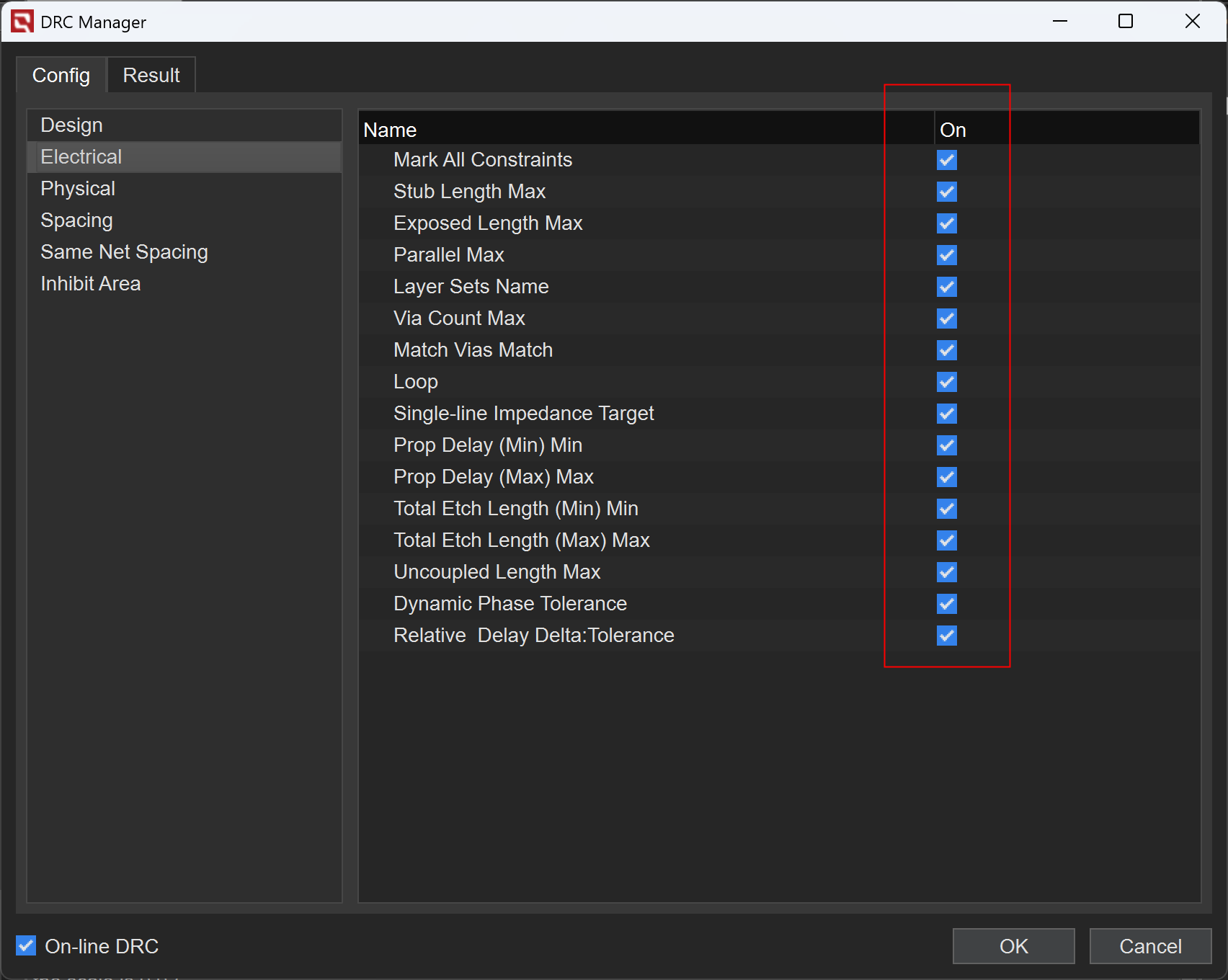Select the Physical category
The image size is (1228, 980).
click(78, 189)
